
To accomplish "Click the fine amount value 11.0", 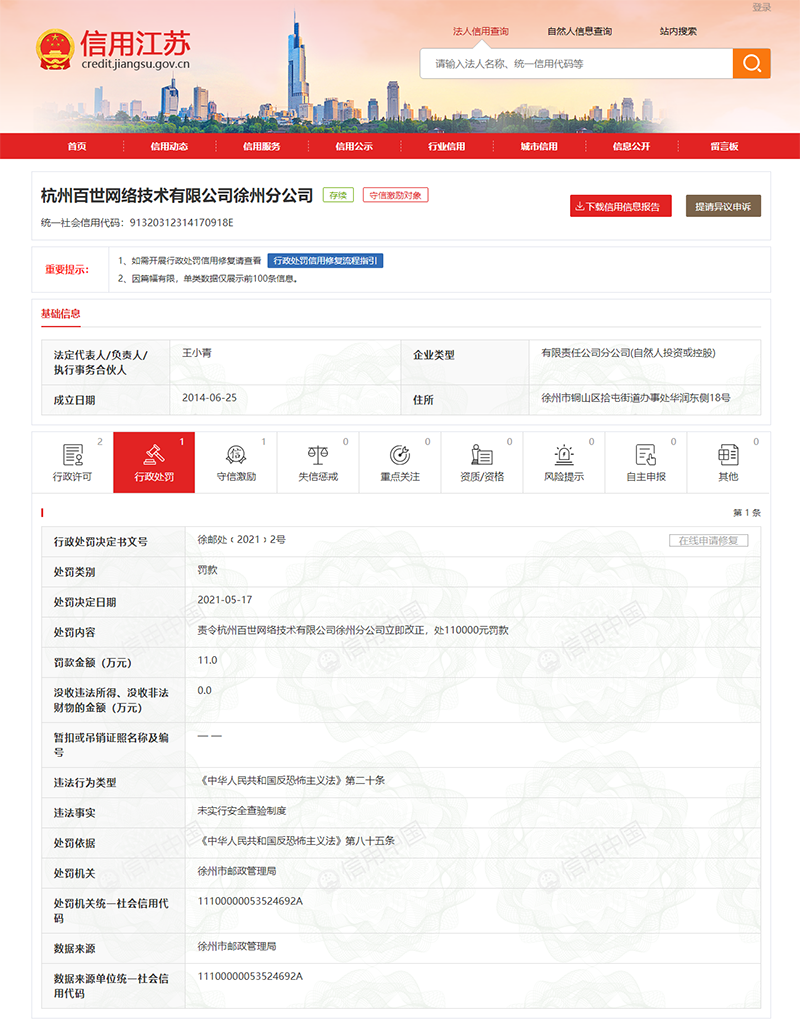I will point(207,660).
